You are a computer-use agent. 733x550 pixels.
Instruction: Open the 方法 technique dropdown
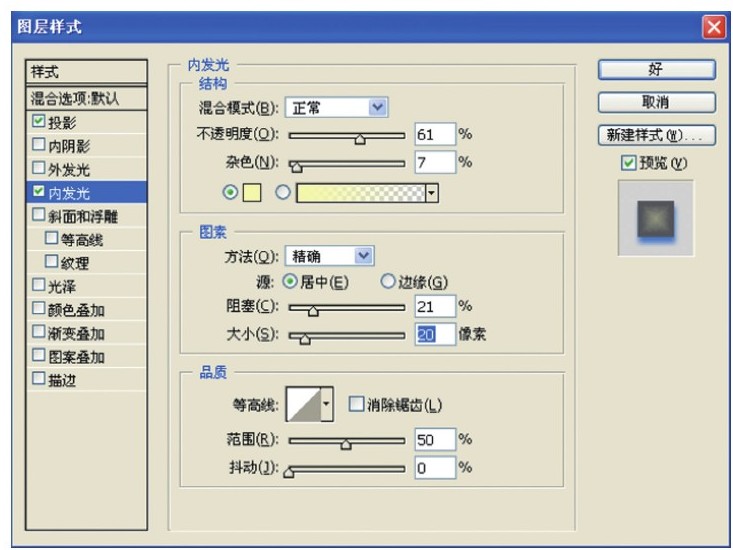(x=330, y=256)
